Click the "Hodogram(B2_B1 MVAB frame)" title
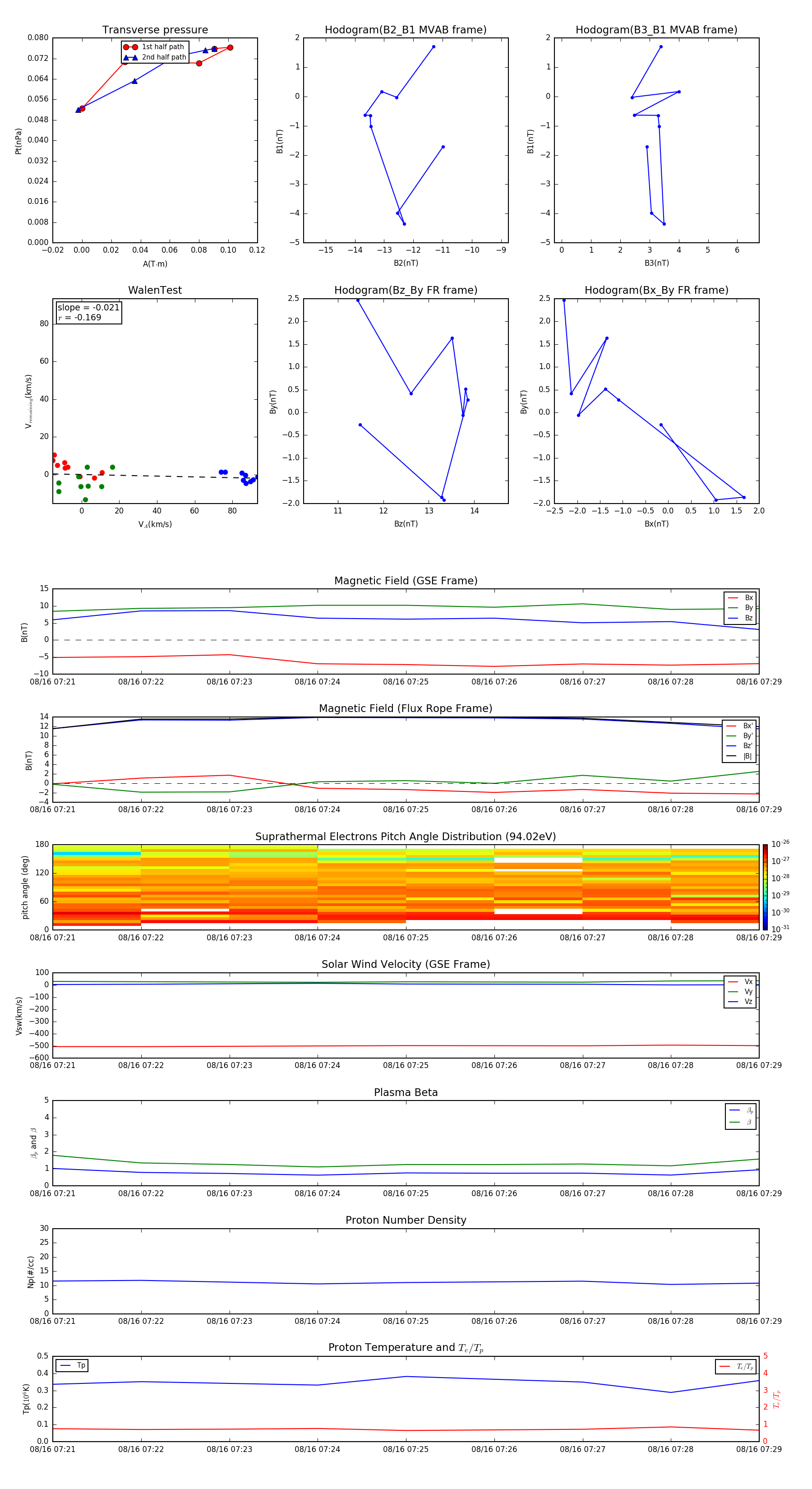This screenshot has height=1489, width=812. [406, 29]
